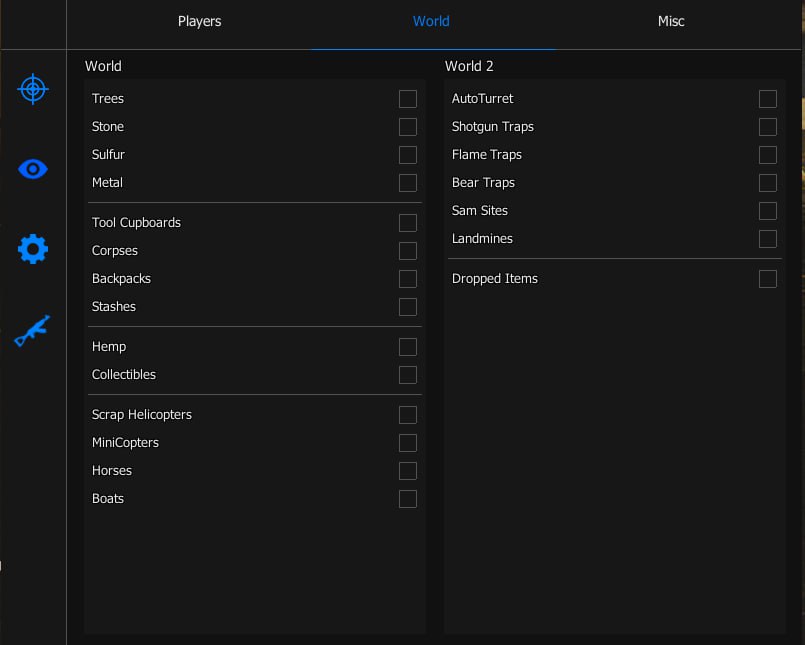Enable Scrap Helicopters checkbox
This screenshot has height=645, width=805.
coord(408,415)
